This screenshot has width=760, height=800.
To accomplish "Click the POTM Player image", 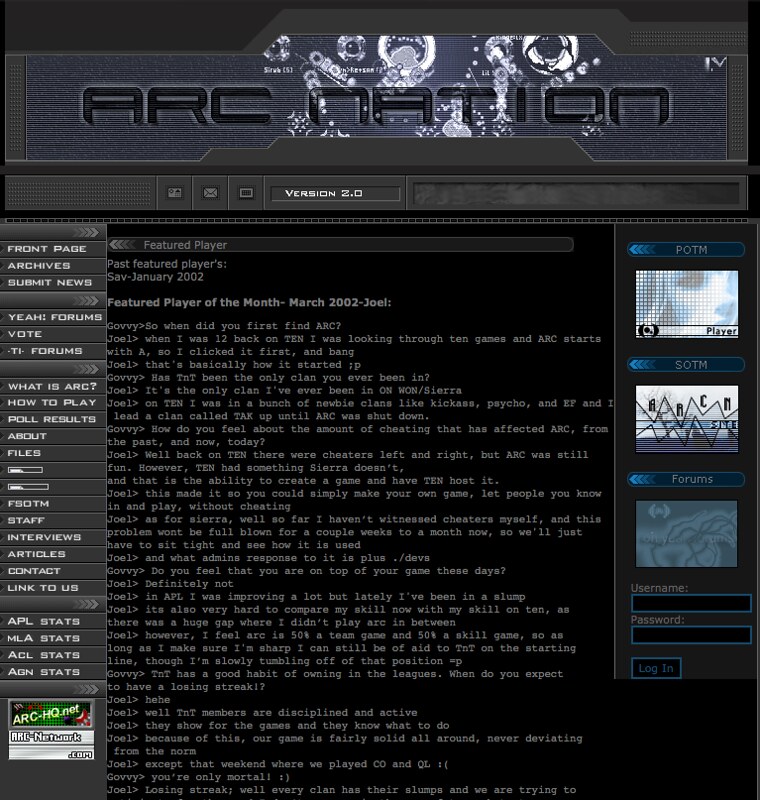I will point(687,303).
